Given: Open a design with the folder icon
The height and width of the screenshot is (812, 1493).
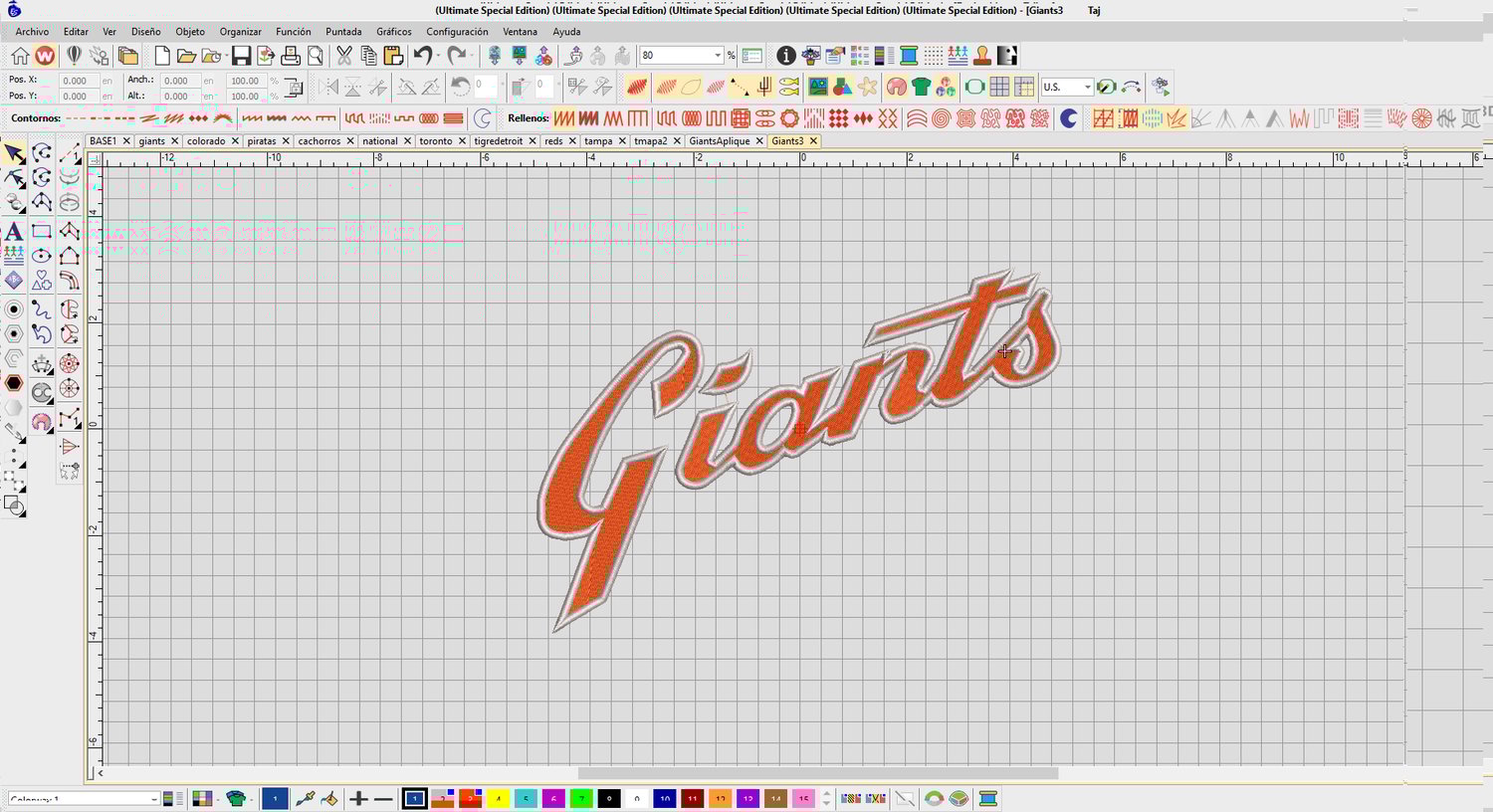Looking at the screenshot, I should [x=186, y=56].
